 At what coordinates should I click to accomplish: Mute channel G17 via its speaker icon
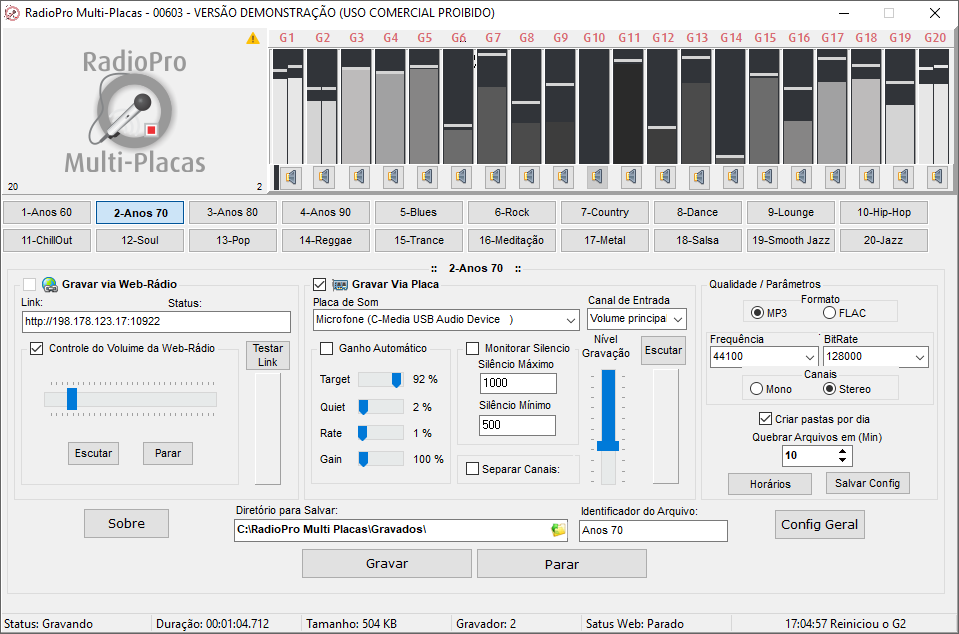coord(835,177)
